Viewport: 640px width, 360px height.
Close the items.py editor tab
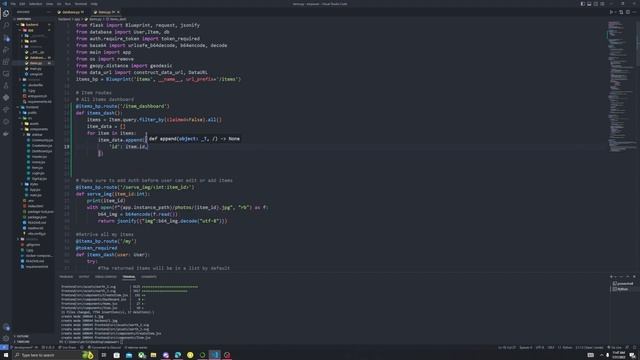pos(118,12)
